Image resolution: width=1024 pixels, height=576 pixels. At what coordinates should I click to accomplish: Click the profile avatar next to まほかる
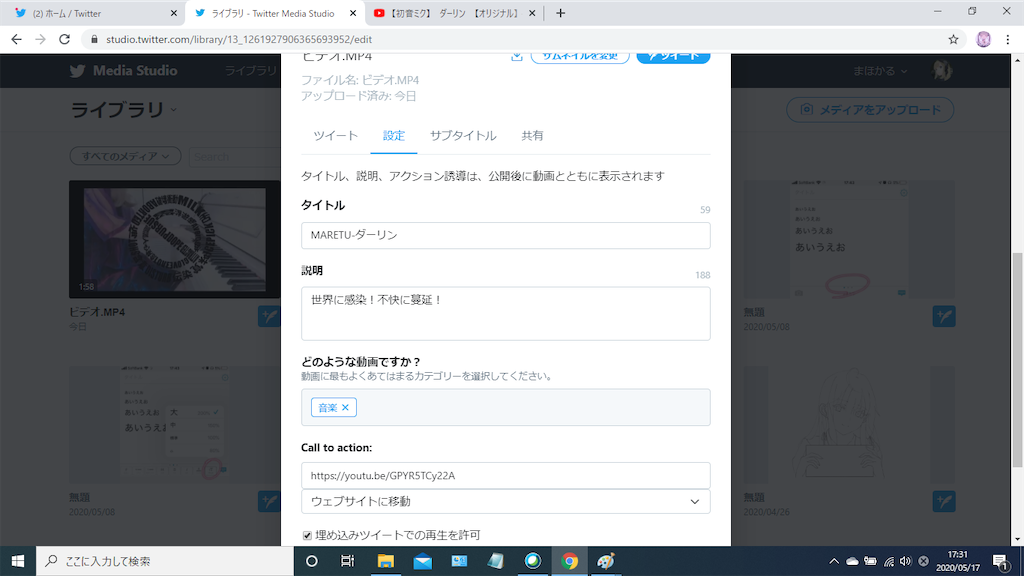click(941, 70)
